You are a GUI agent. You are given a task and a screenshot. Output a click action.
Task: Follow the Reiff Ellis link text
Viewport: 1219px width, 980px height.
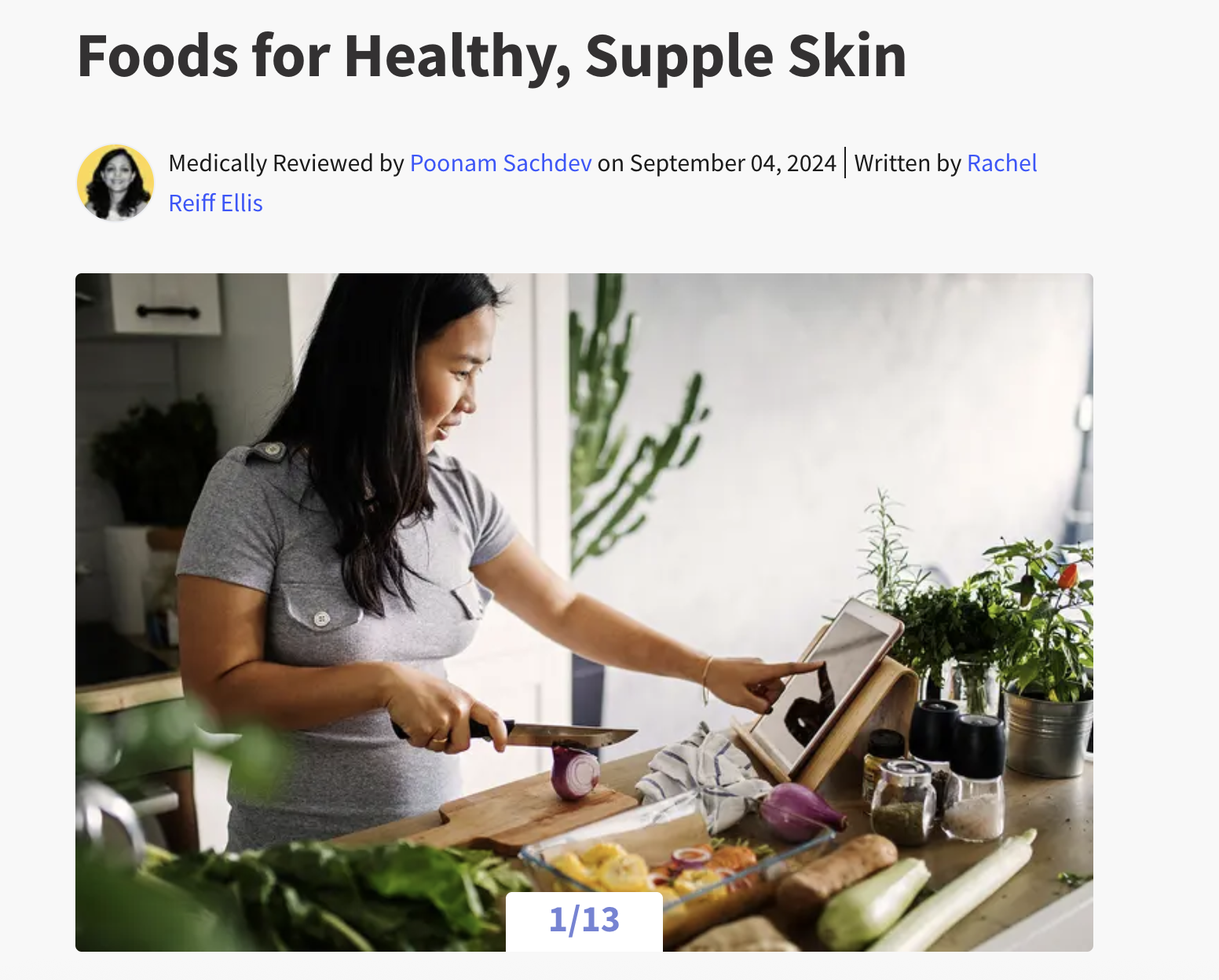(215, 203)
